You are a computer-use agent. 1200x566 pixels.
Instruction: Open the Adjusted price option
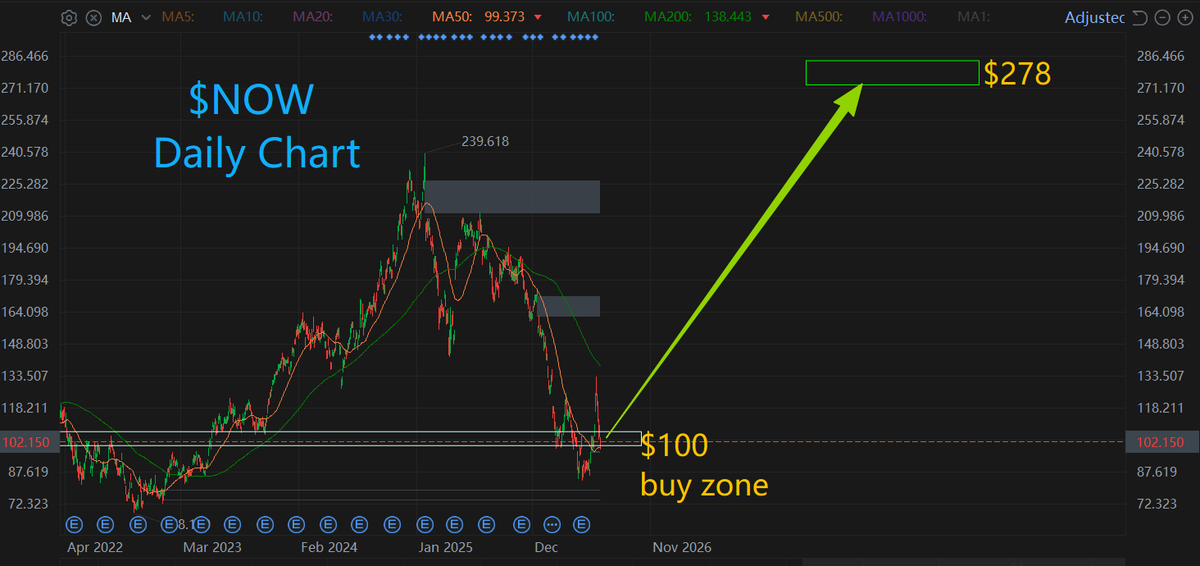pyautogui.click(x=1093, y=18)
